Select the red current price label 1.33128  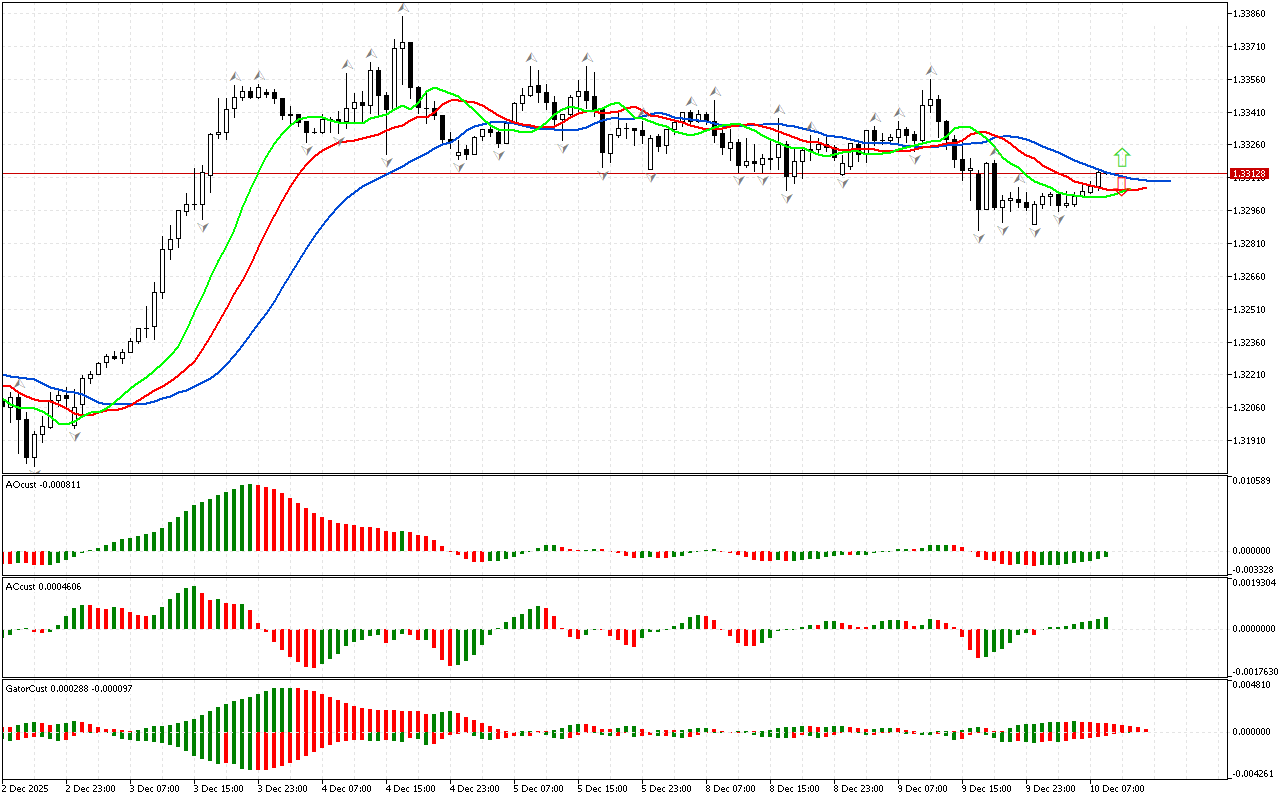(x=1250, y=174)
